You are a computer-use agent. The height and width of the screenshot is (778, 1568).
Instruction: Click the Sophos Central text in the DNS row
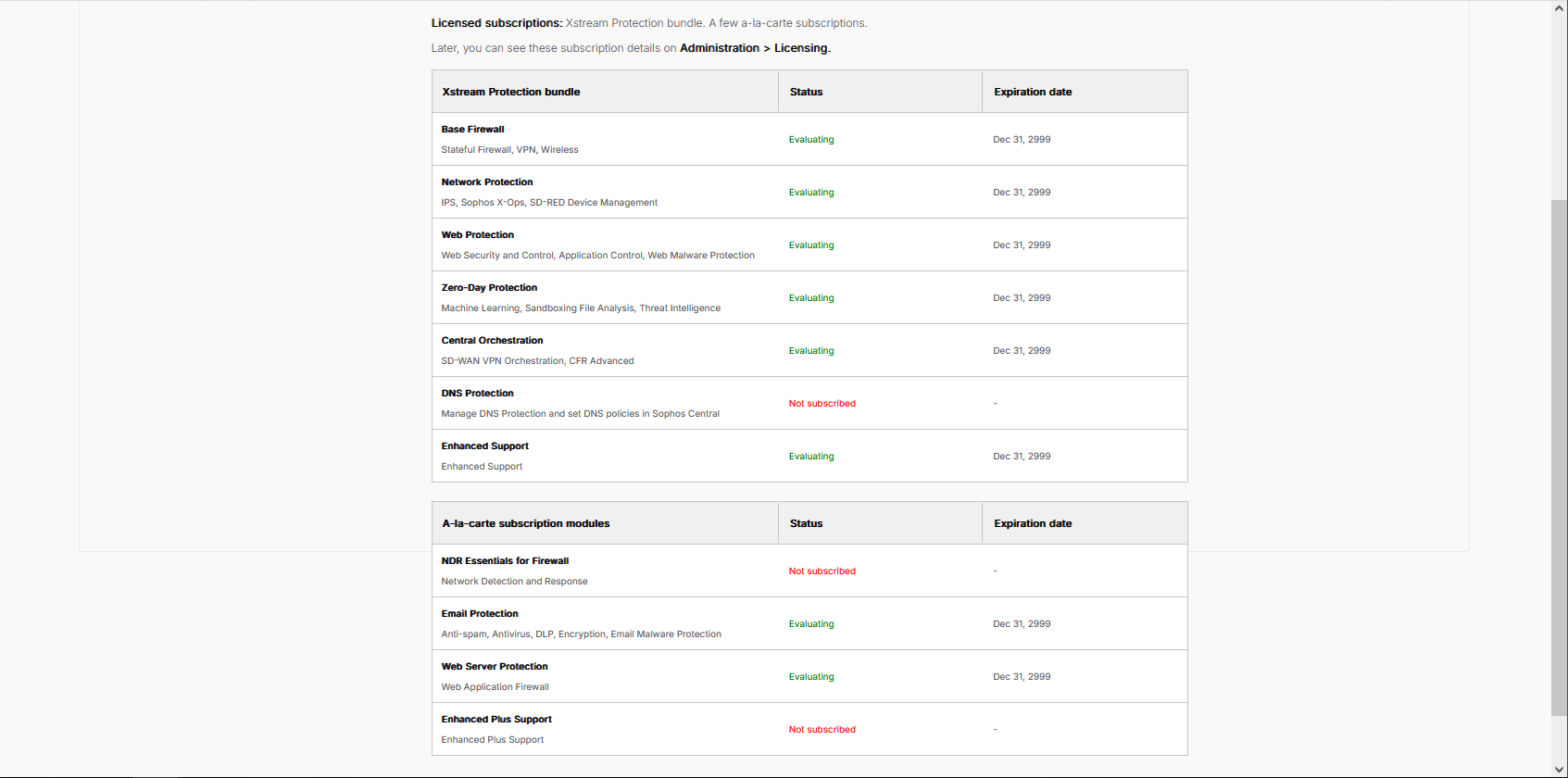point(685,414)
